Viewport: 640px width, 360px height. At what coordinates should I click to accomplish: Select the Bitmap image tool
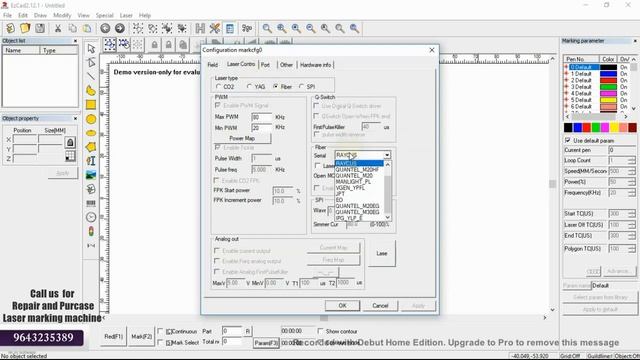tap(91, 175)
